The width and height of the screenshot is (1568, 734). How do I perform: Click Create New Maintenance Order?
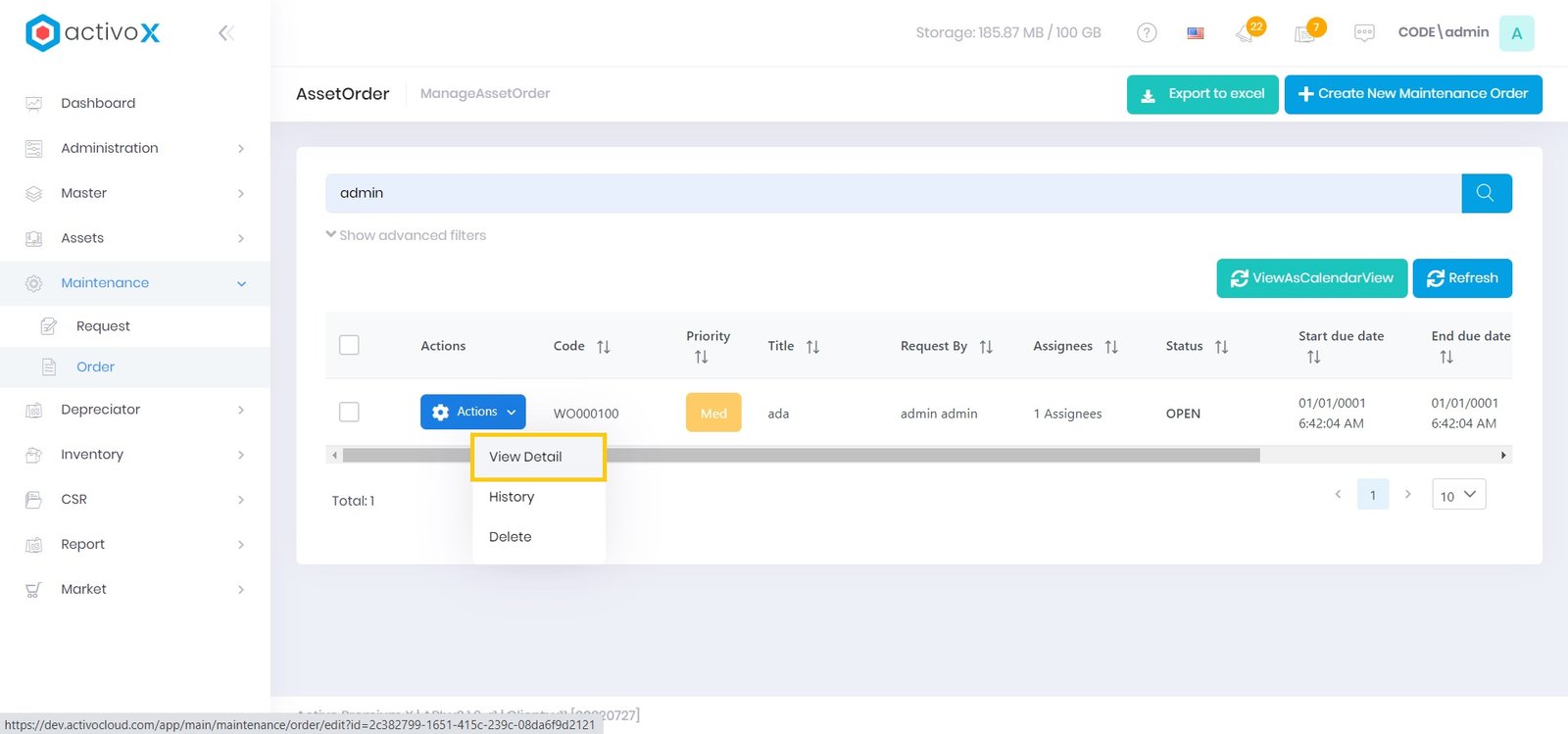click(1412, 94)
